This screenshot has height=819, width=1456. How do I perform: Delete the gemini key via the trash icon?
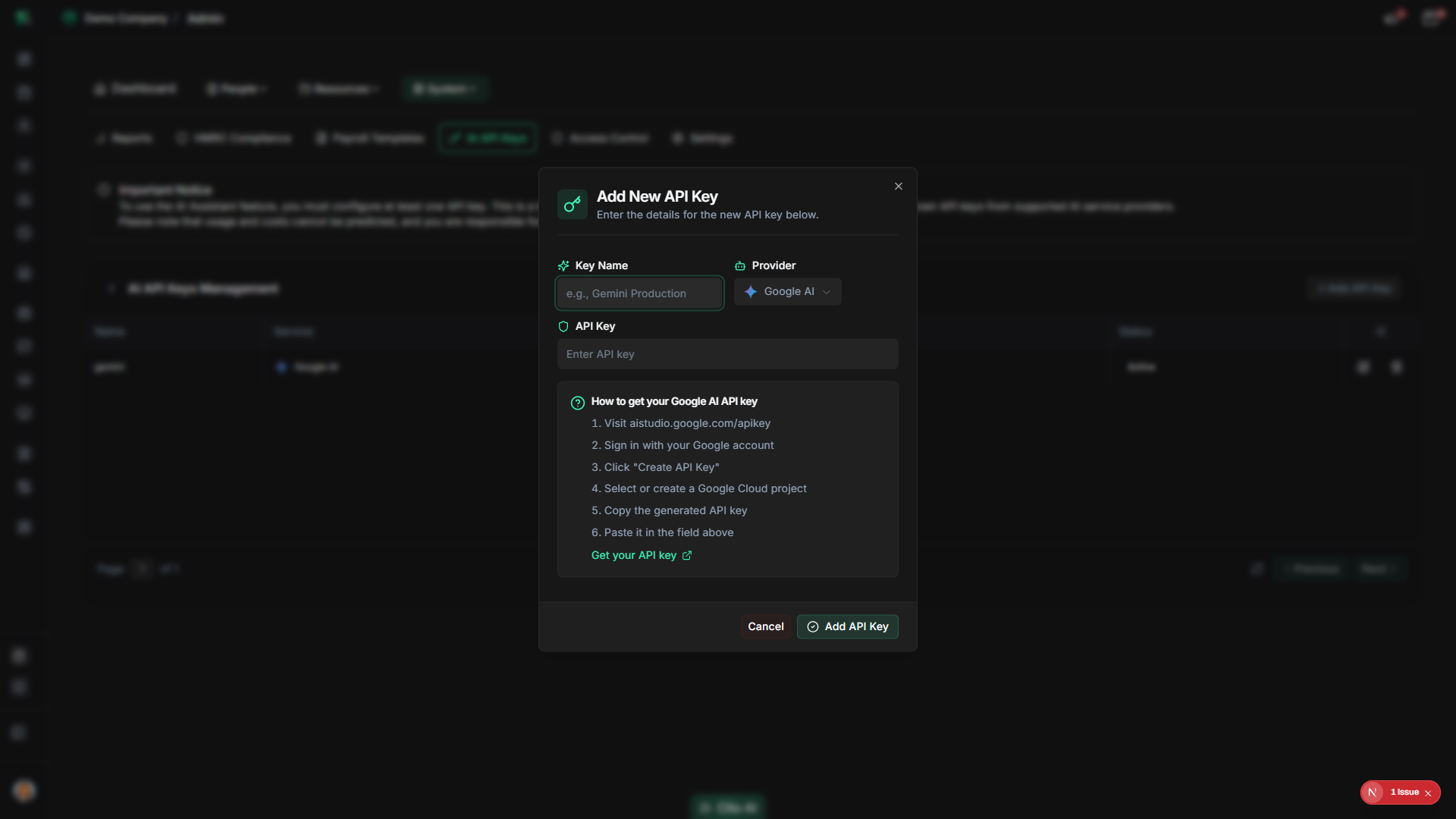click(1398, 366)
